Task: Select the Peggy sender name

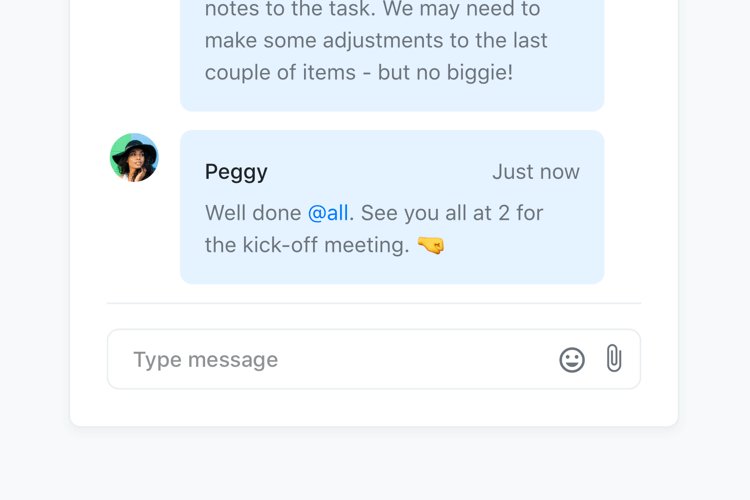Action: pos(236,172)
